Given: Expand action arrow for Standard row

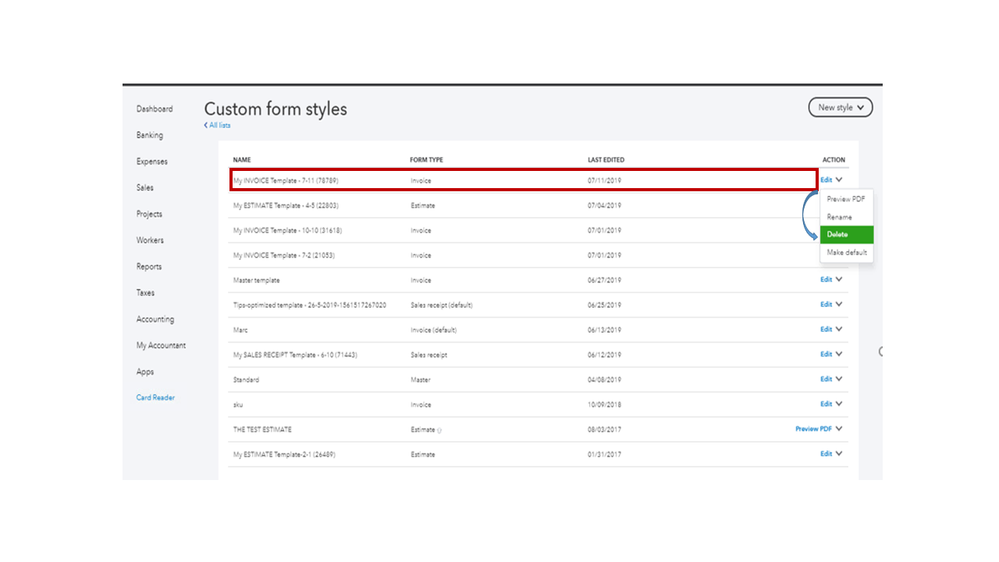Looking at the screenshot, I should click(x=839, y=379).
